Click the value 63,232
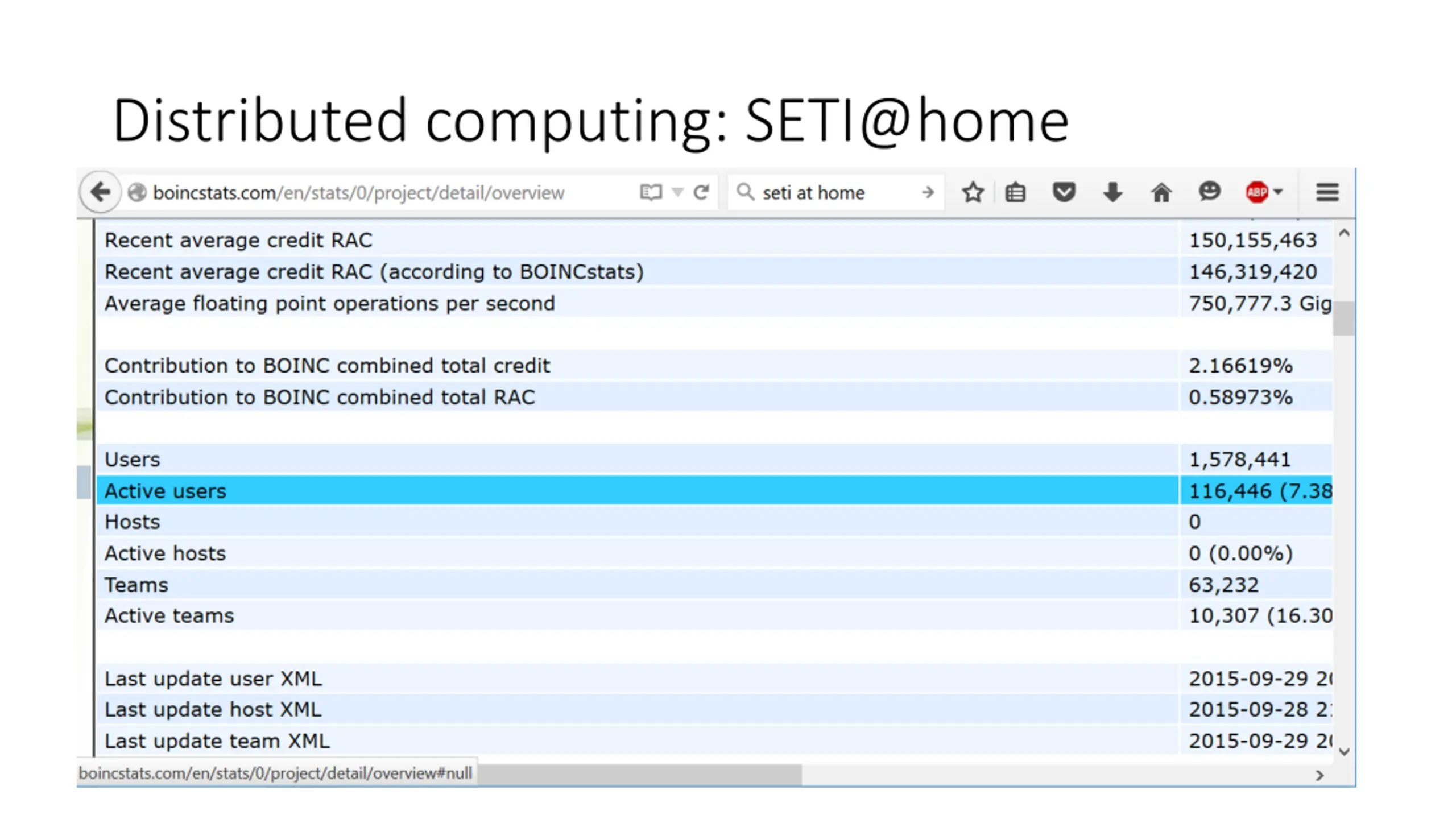Viewport: 1456px width, 819px height. pos(1223,585)
